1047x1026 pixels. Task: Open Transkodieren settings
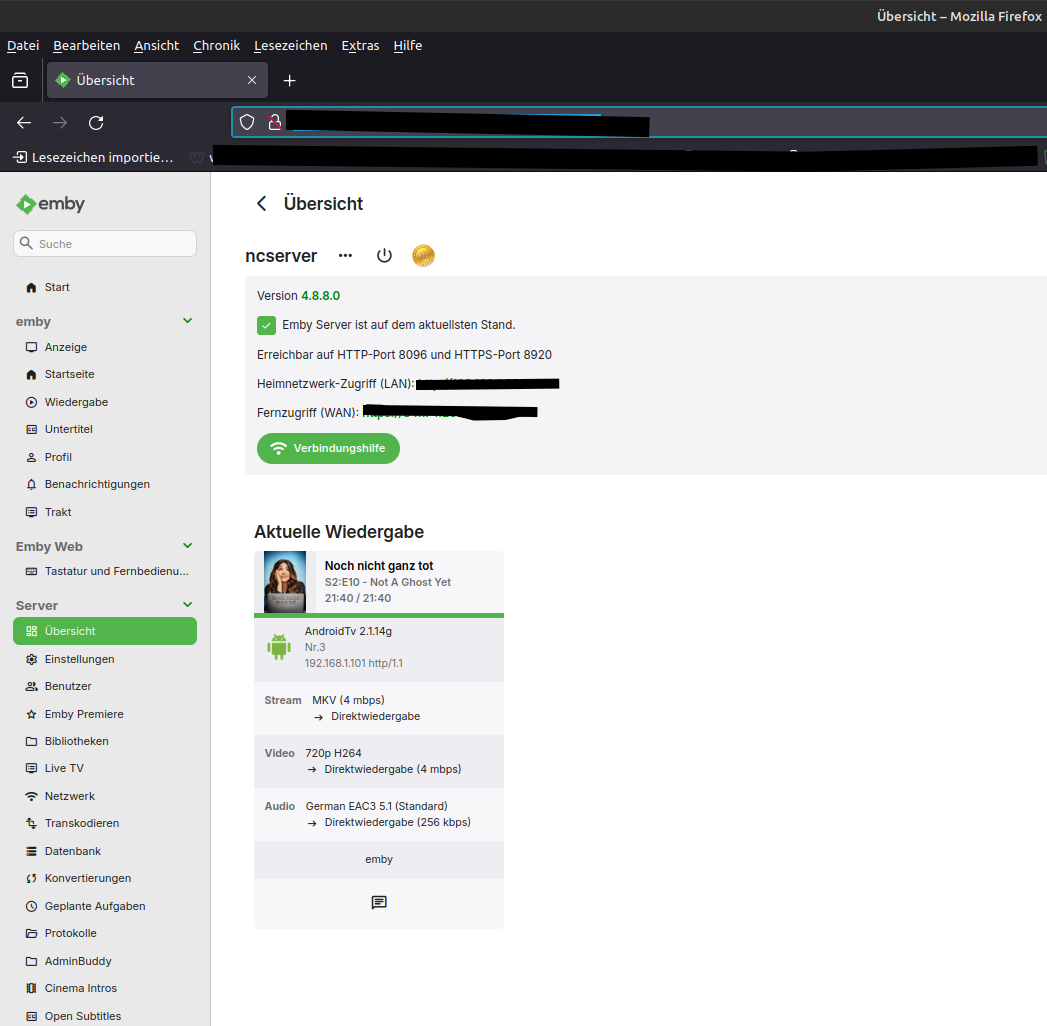point(105,823)
